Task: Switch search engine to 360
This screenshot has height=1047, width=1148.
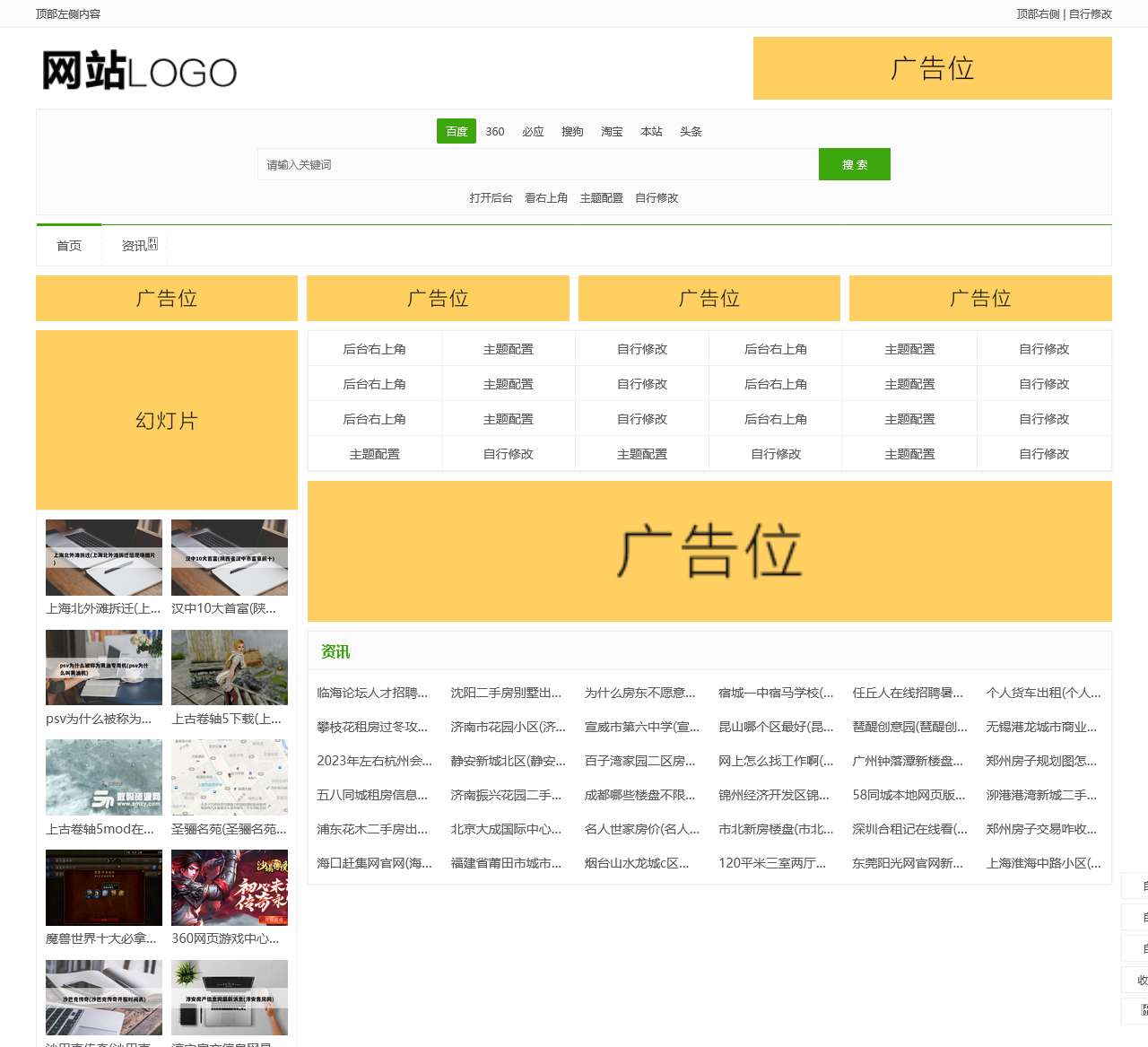Action: click(x=494, y=131)
